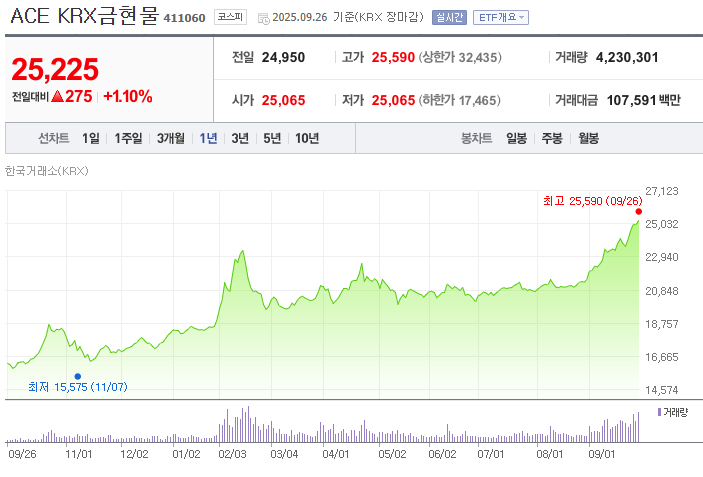The image size is (703, 477).
Task: Click the ACE KRX금현물 title
Action: 85,16
